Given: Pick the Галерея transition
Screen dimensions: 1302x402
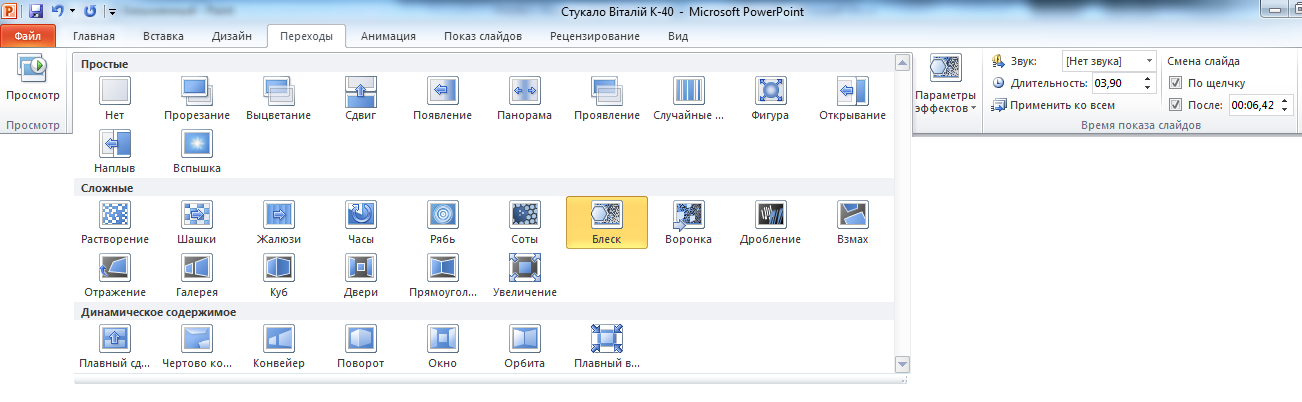Looking at the screenshot, I should coord(197,275).
